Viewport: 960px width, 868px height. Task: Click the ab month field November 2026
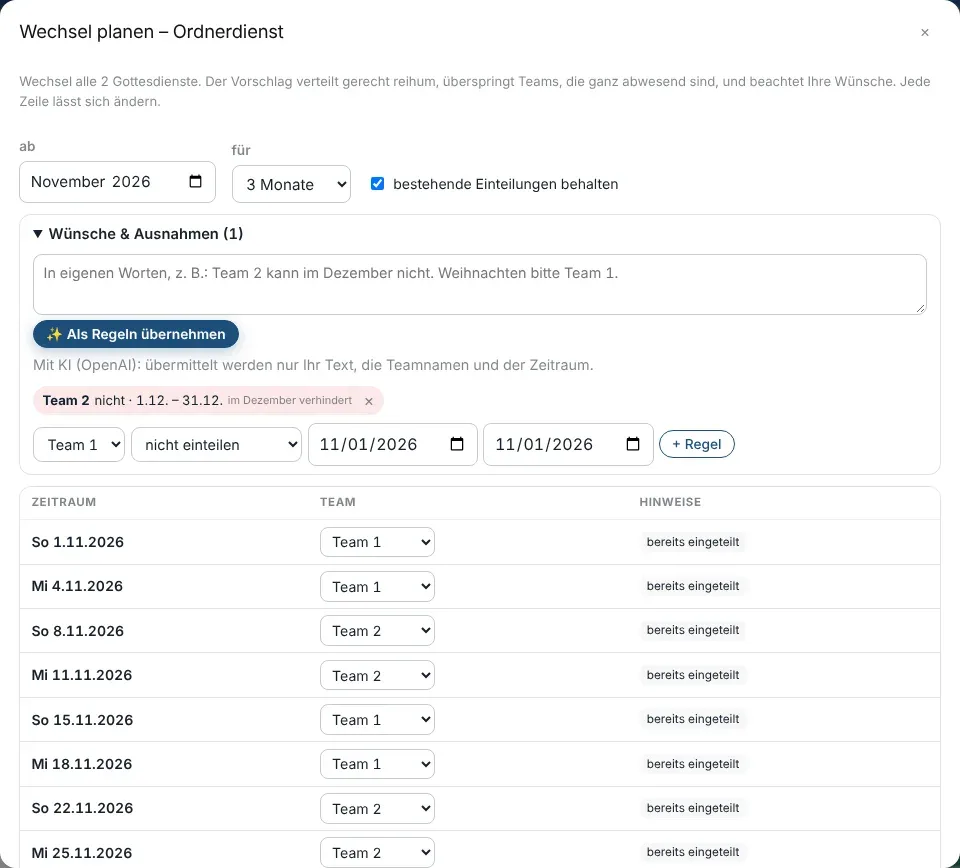pyautogui.click(x=117, y=182)
